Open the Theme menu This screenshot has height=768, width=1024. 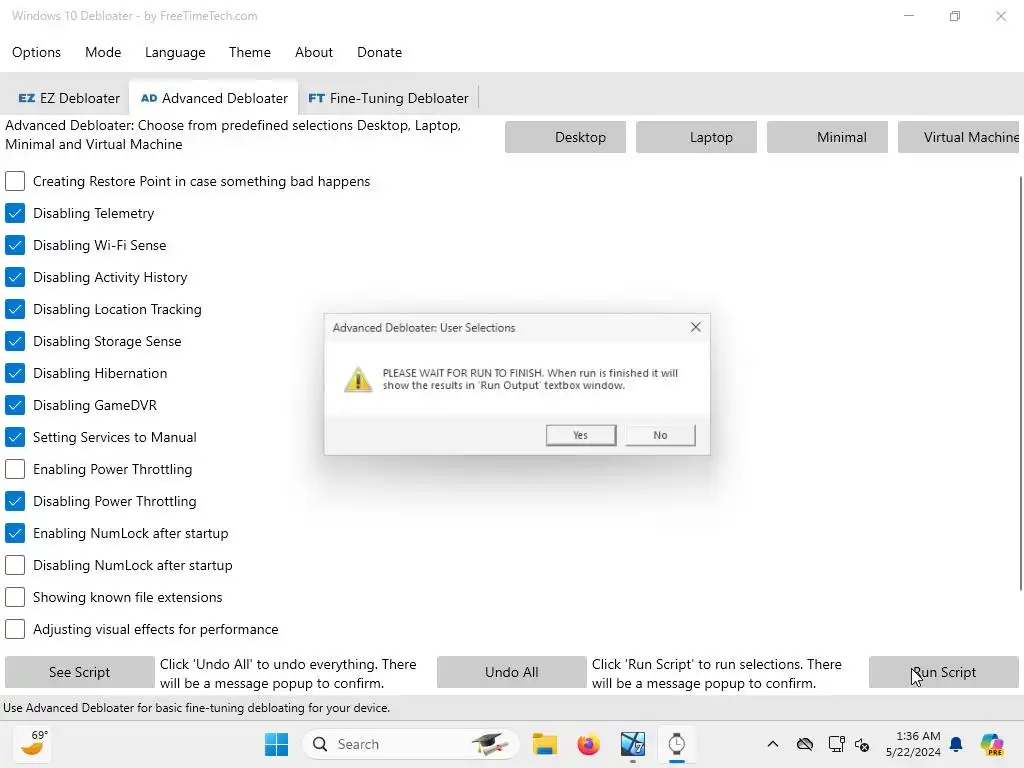[249, 52]
